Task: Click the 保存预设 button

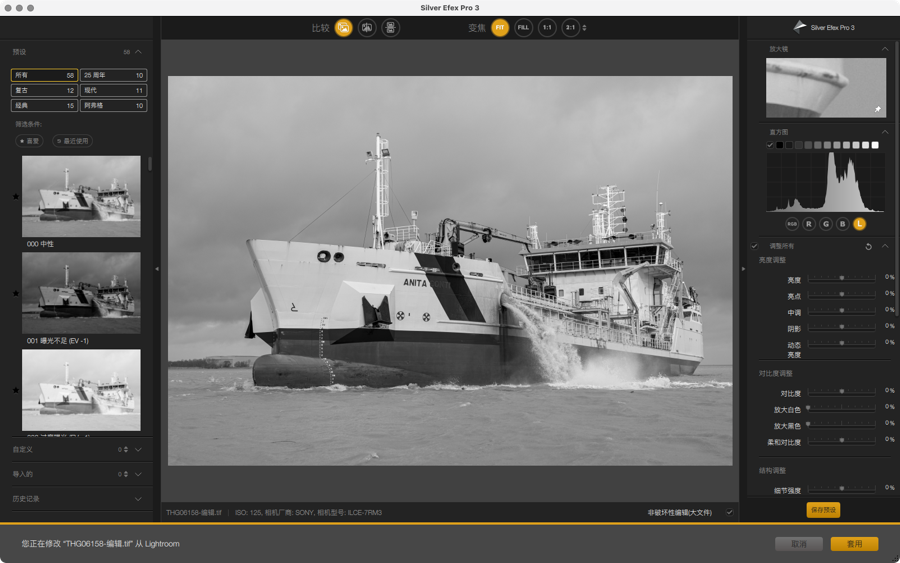Action: pyautogui.click(x=823, y=510)
